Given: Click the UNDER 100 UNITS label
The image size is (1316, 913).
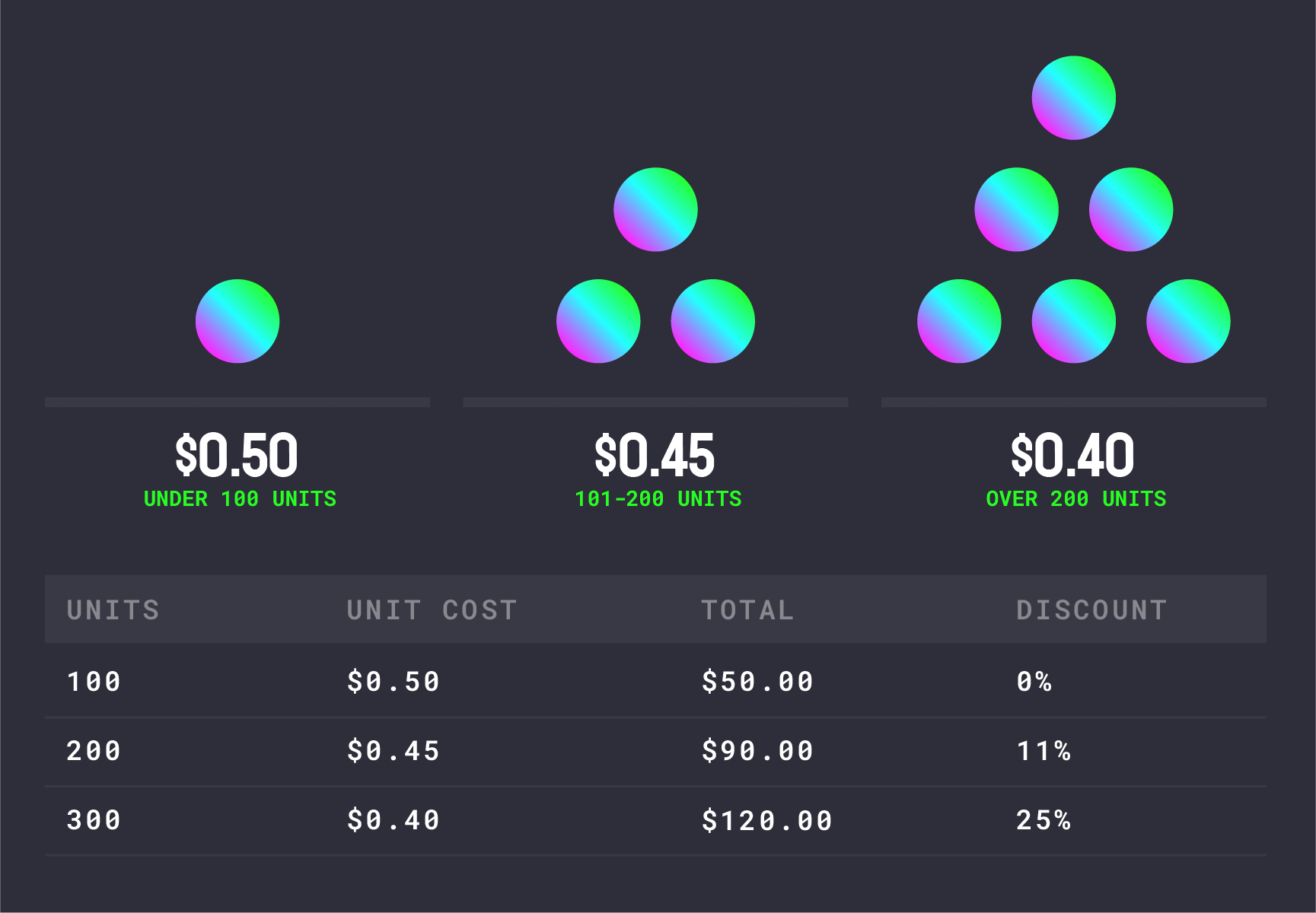Looking at the screenshot, I should (x=240, y=499).
